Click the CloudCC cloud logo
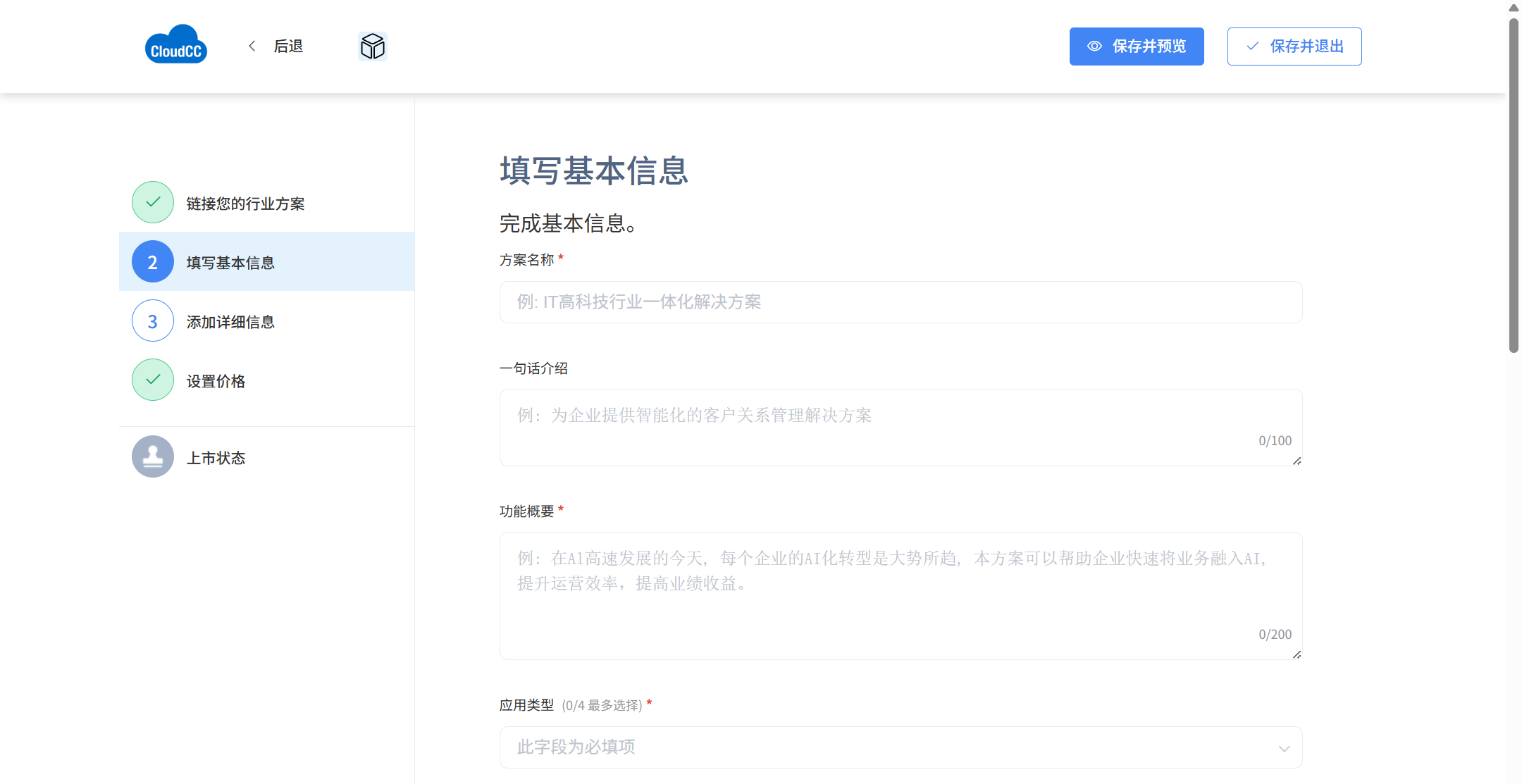 (x=175, y=45)
